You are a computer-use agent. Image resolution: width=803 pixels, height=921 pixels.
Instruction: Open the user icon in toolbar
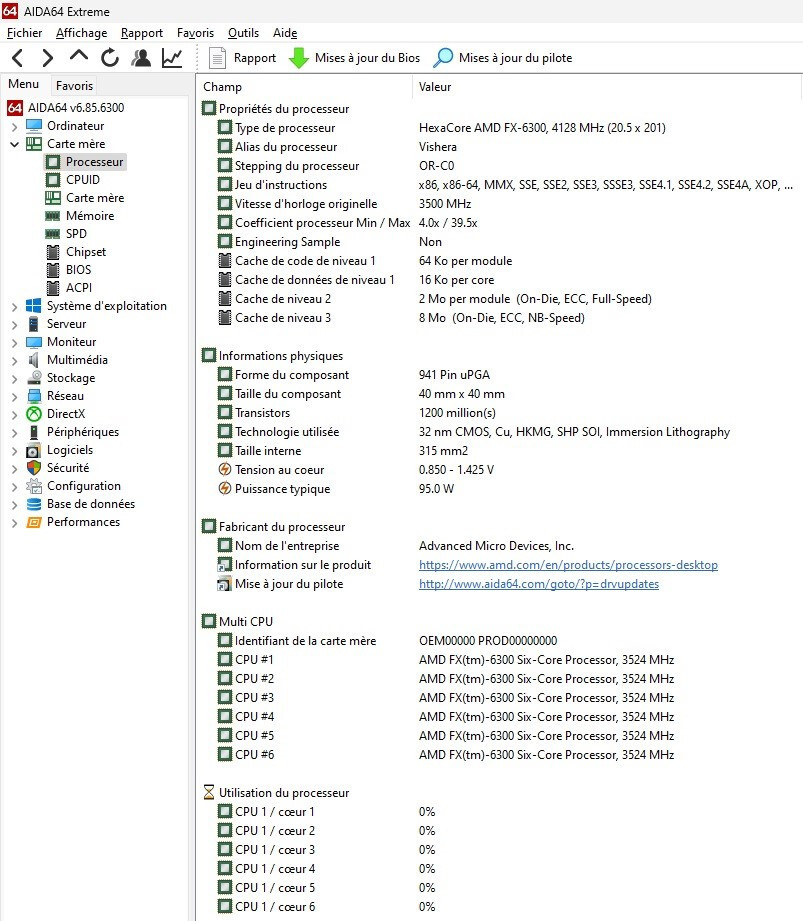point(141,58)
